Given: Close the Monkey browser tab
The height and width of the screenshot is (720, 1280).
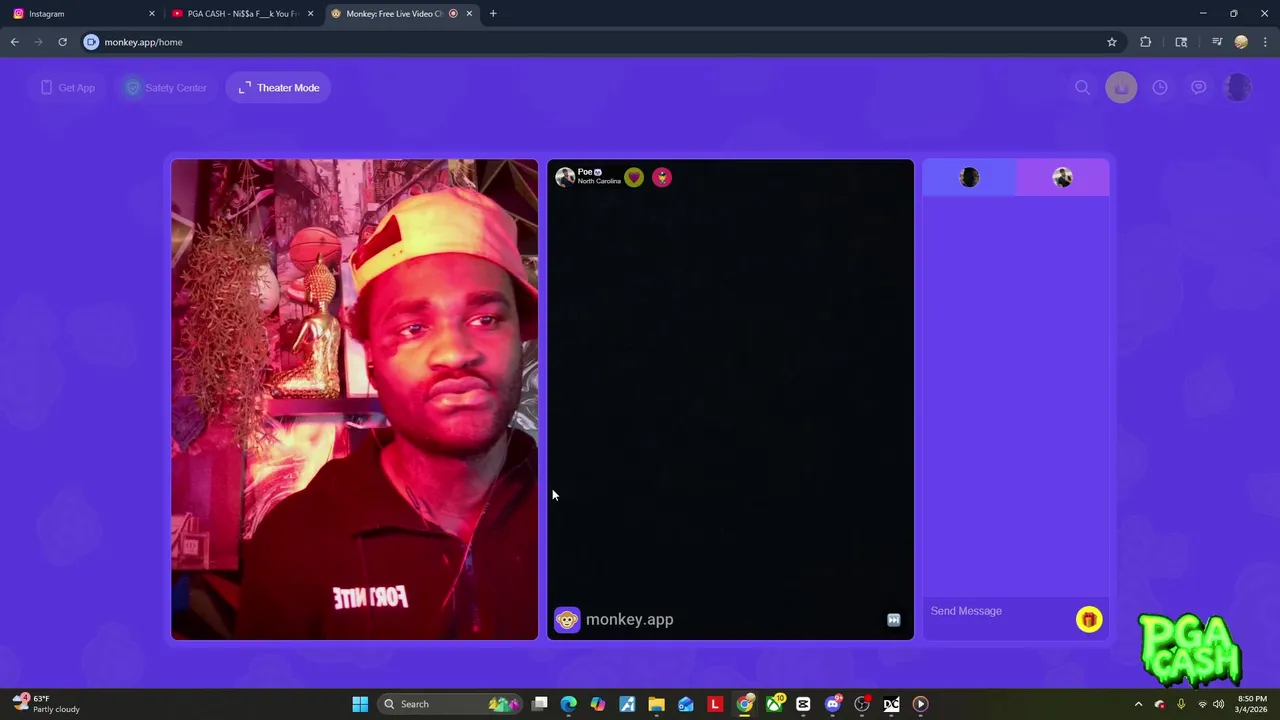Looking at the screenshot, I should pos(469,14).
